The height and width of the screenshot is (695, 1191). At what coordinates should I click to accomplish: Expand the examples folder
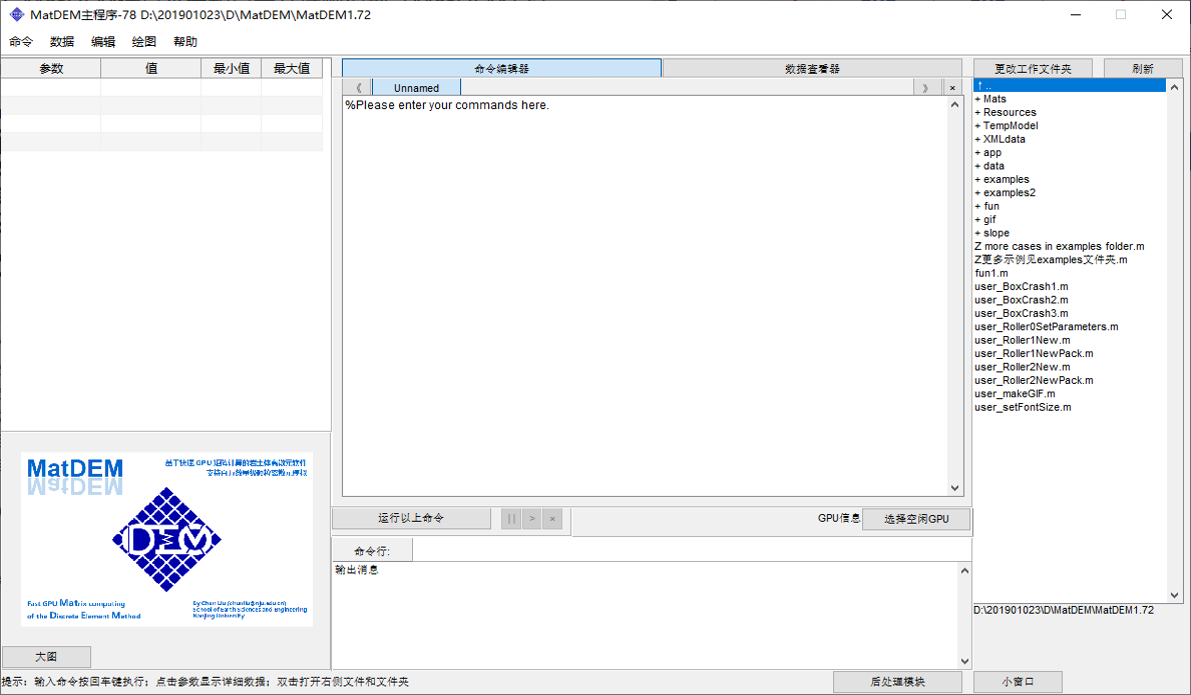click(x=1069, y=179)
